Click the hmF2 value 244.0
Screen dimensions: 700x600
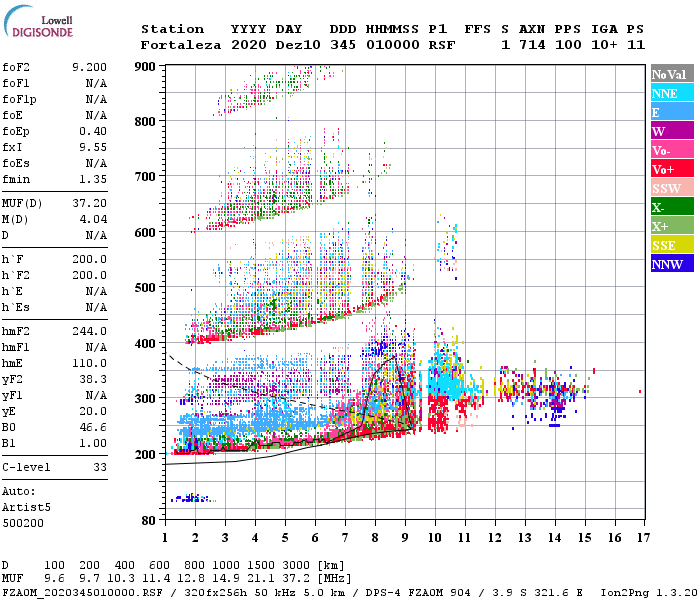pyautogui.click(x=89, y=331)
